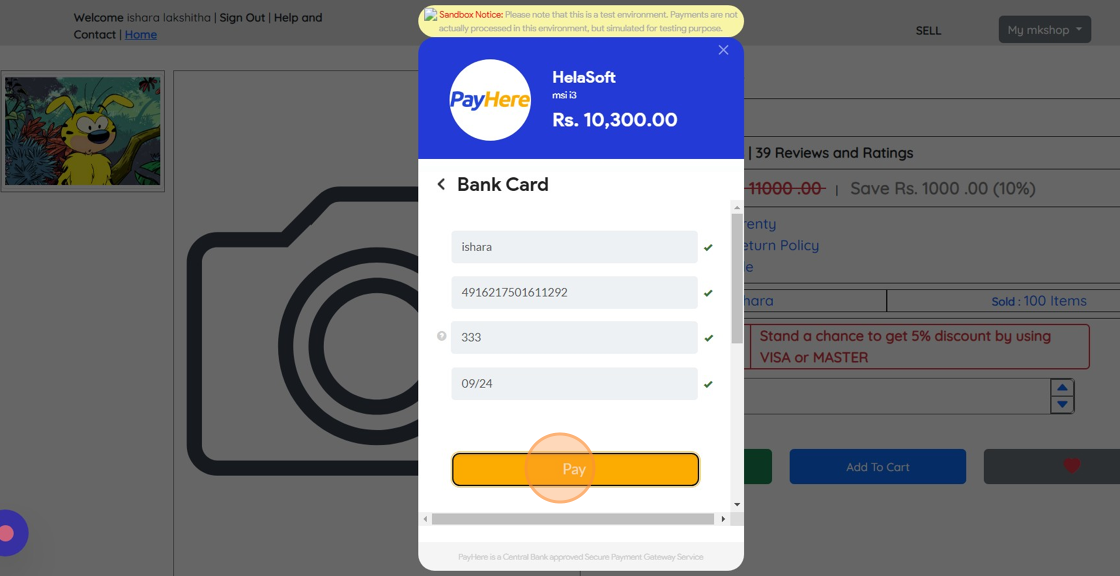
Task: Click right arrow of horizontal scrollbar
Action: (x=723, y=519)
